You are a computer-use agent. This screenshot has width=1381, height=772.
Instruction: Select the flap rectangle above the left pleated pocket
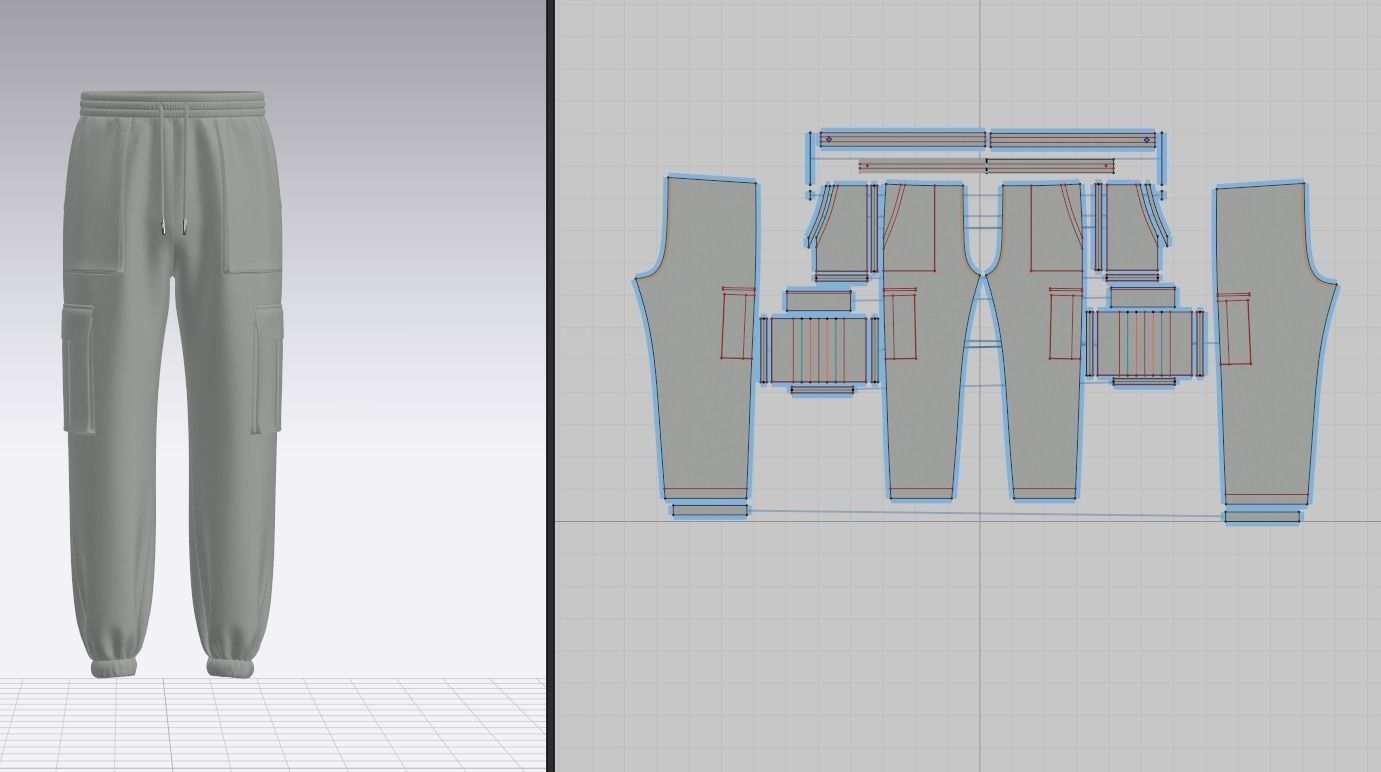click(818, 300)
